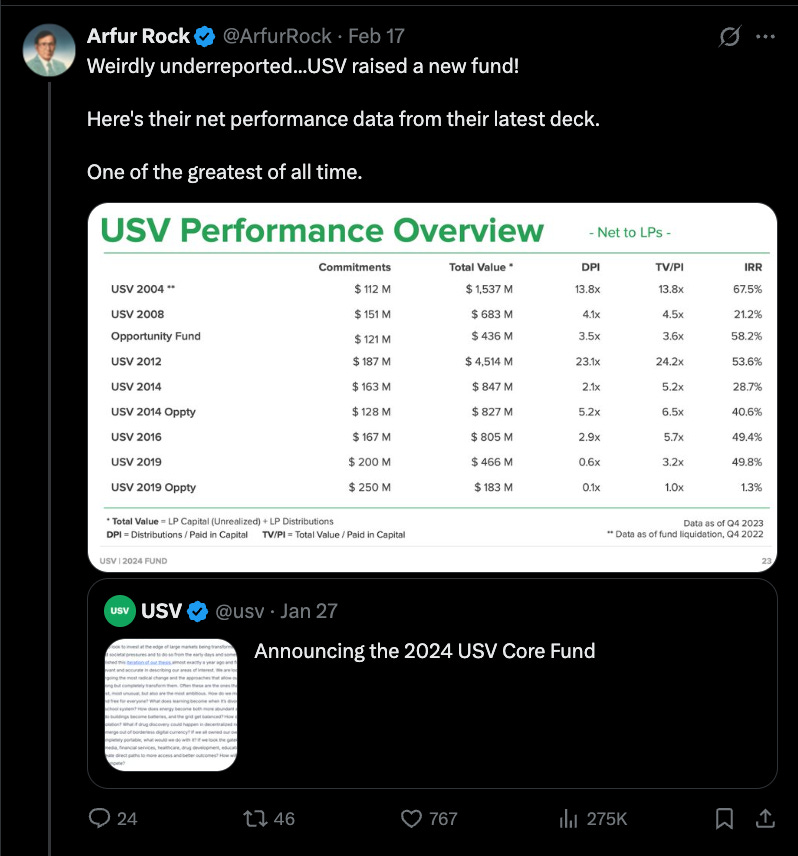Click Arfur Rock's blue verified badge
The height and width of the screenshot is (856, 798).
(x=204, y=35)
